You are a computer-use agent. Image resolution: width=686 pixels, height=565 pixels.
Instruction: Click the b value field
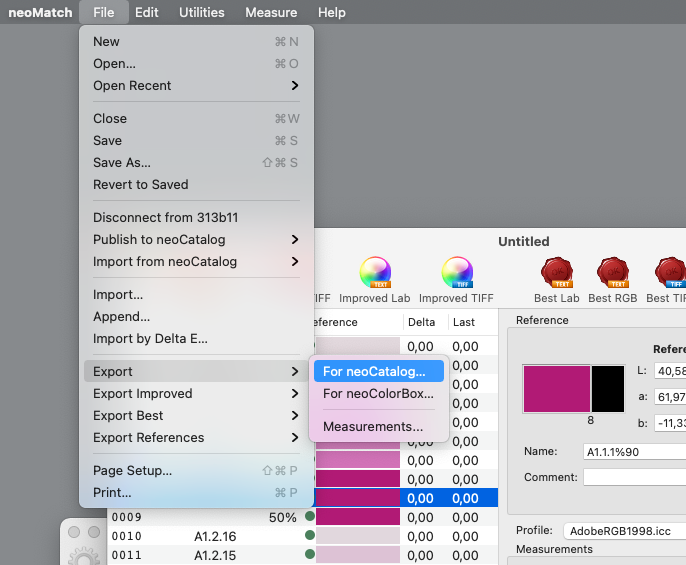click(670, 423)
